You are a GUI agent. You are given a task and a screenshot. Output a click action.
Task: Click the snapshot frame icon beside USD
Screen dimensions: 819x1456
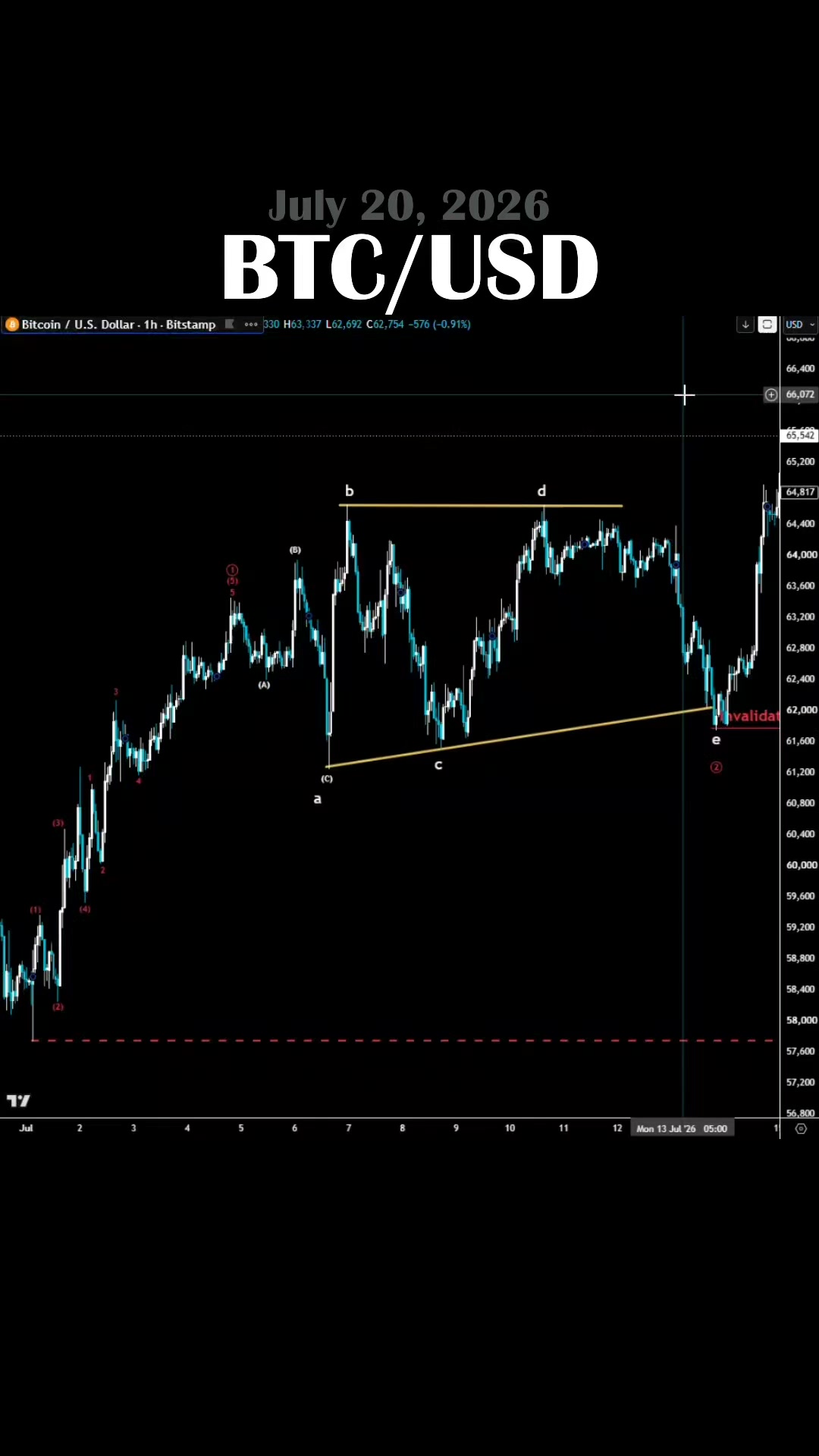pos(767,325)
